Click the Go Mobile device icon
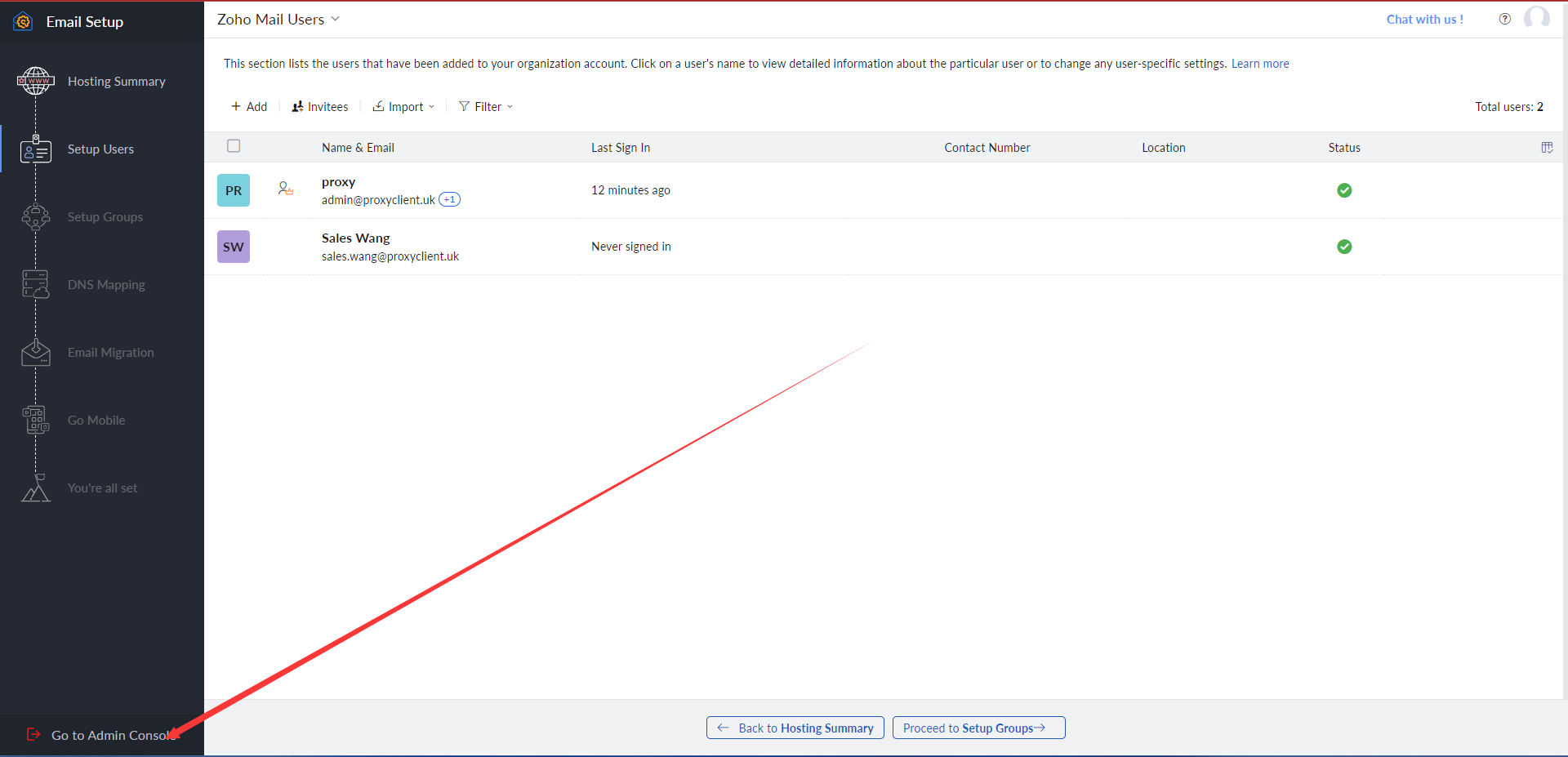The height and width of the screenshot is (757, 1568). [x=36, y=421]
